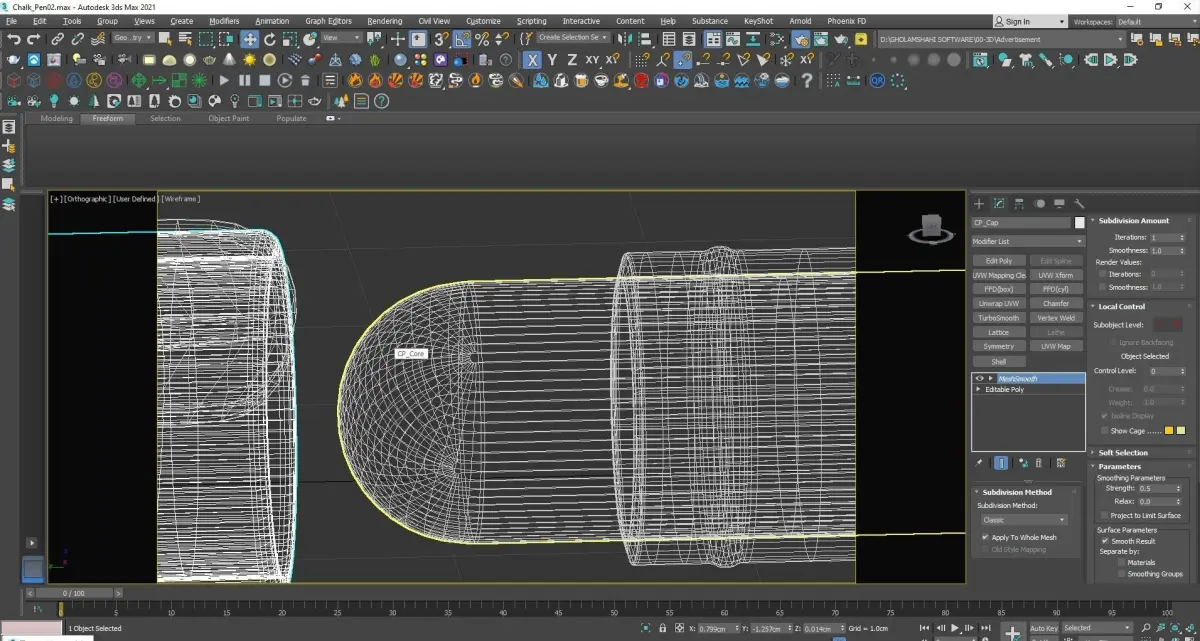Open the Subdivision Method Classic dropdown

(1023, 520)
